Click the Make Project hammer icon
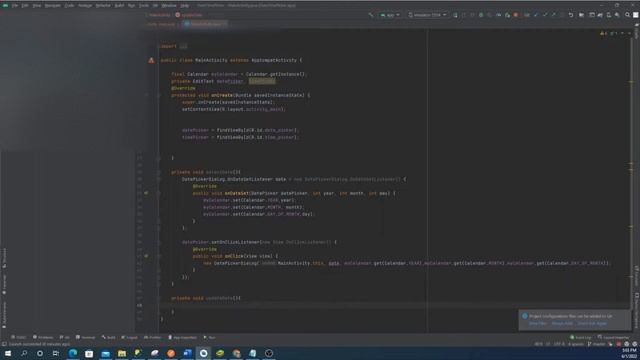The image size is (640, 360). [x=371, y=15]
